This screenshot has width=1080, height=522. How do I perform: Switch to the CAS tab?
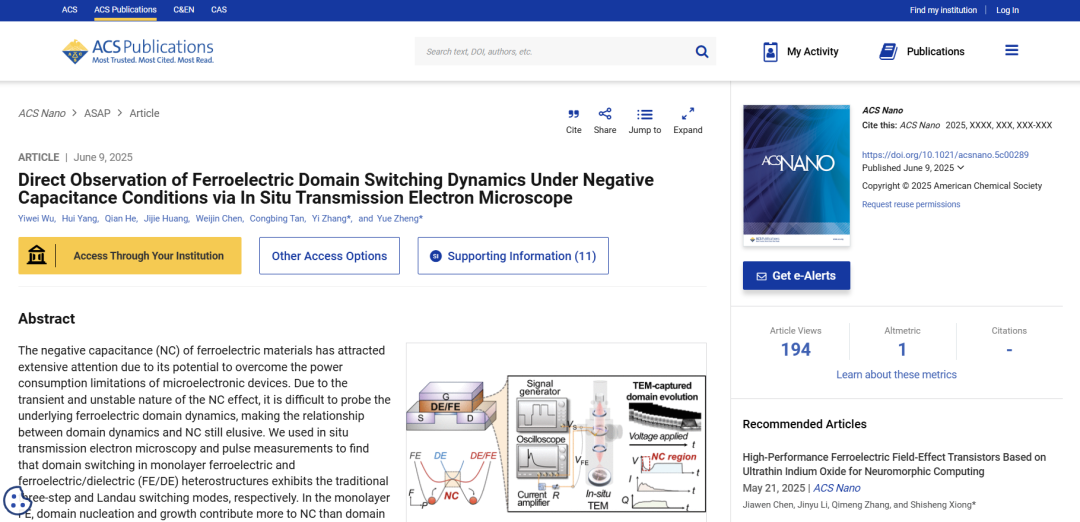pyautogui.click(x=219, y=10)
